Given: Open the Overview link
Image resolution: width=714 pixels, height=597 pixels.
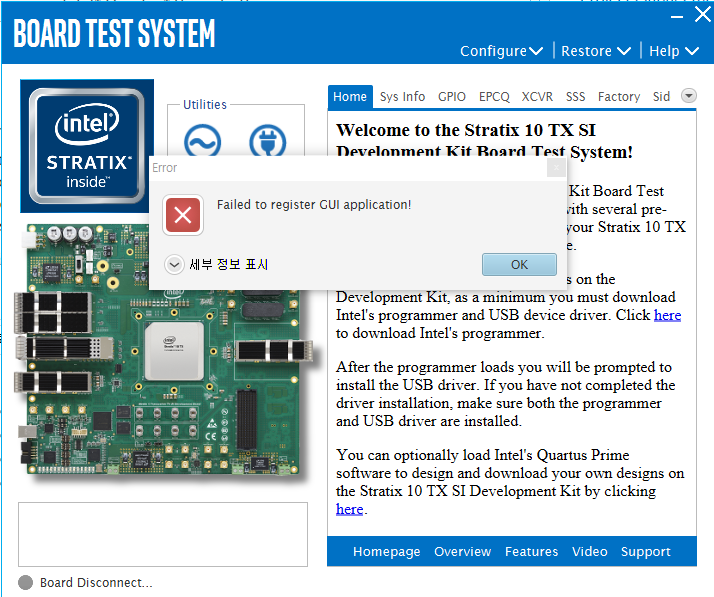Looking at the screenshot, I should pos(463,551).
